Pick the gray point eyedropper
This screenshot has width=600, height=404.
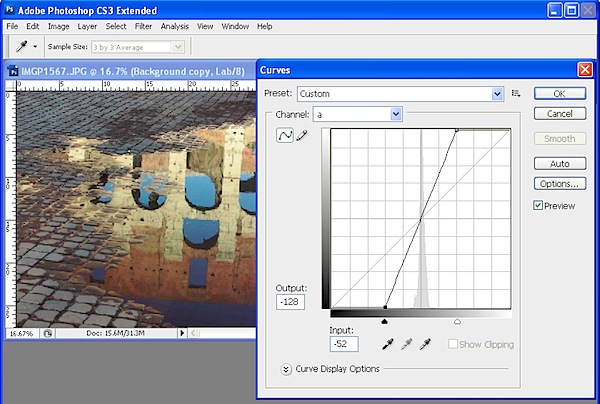pos(406,344)
